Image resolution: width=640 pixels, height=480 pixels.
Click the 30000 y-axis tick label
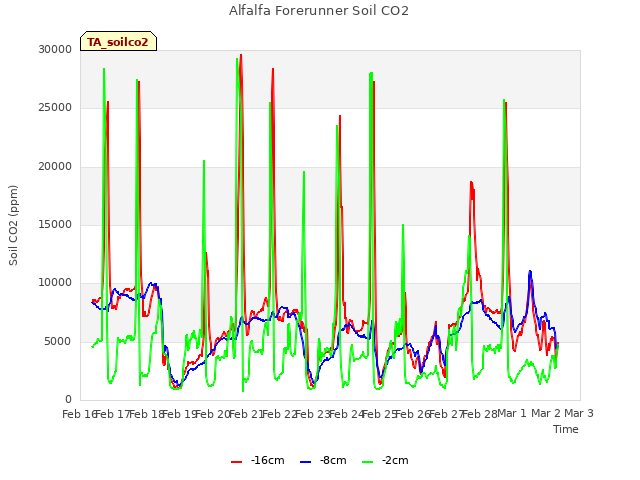pyautogui.click(x=55, y=49)
